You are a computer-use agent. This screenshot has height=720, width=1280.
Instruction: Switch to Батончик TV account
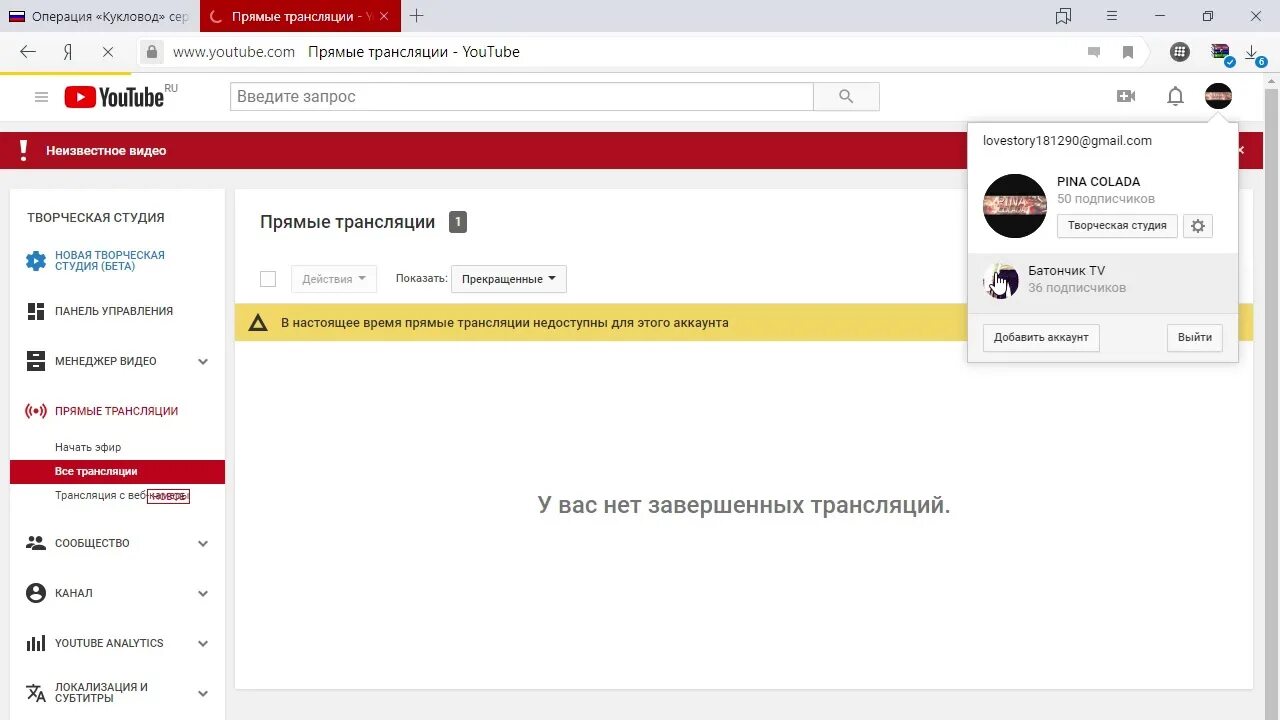1103,281
